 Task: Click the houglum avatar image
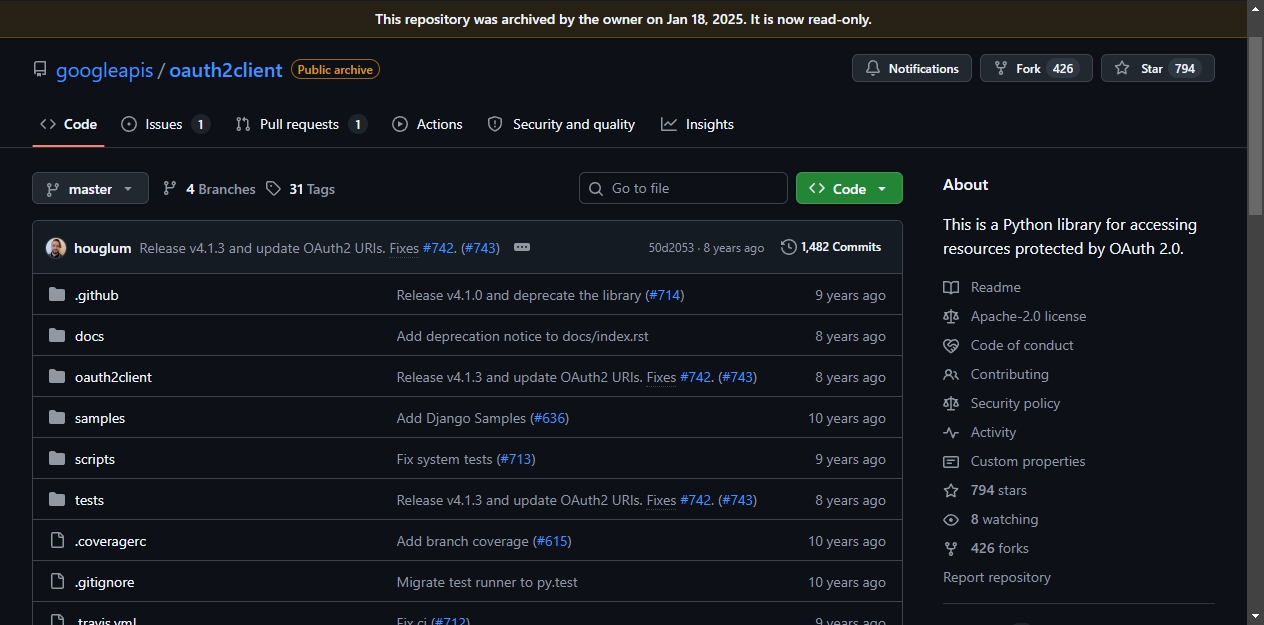pyautogui.click(x=56, y=248)
